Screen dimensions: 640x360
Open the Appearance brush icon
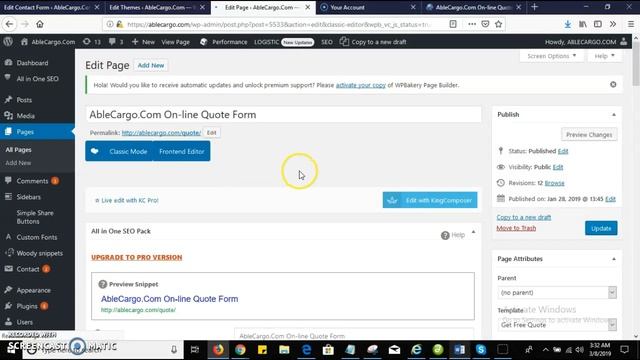(8, 290)
